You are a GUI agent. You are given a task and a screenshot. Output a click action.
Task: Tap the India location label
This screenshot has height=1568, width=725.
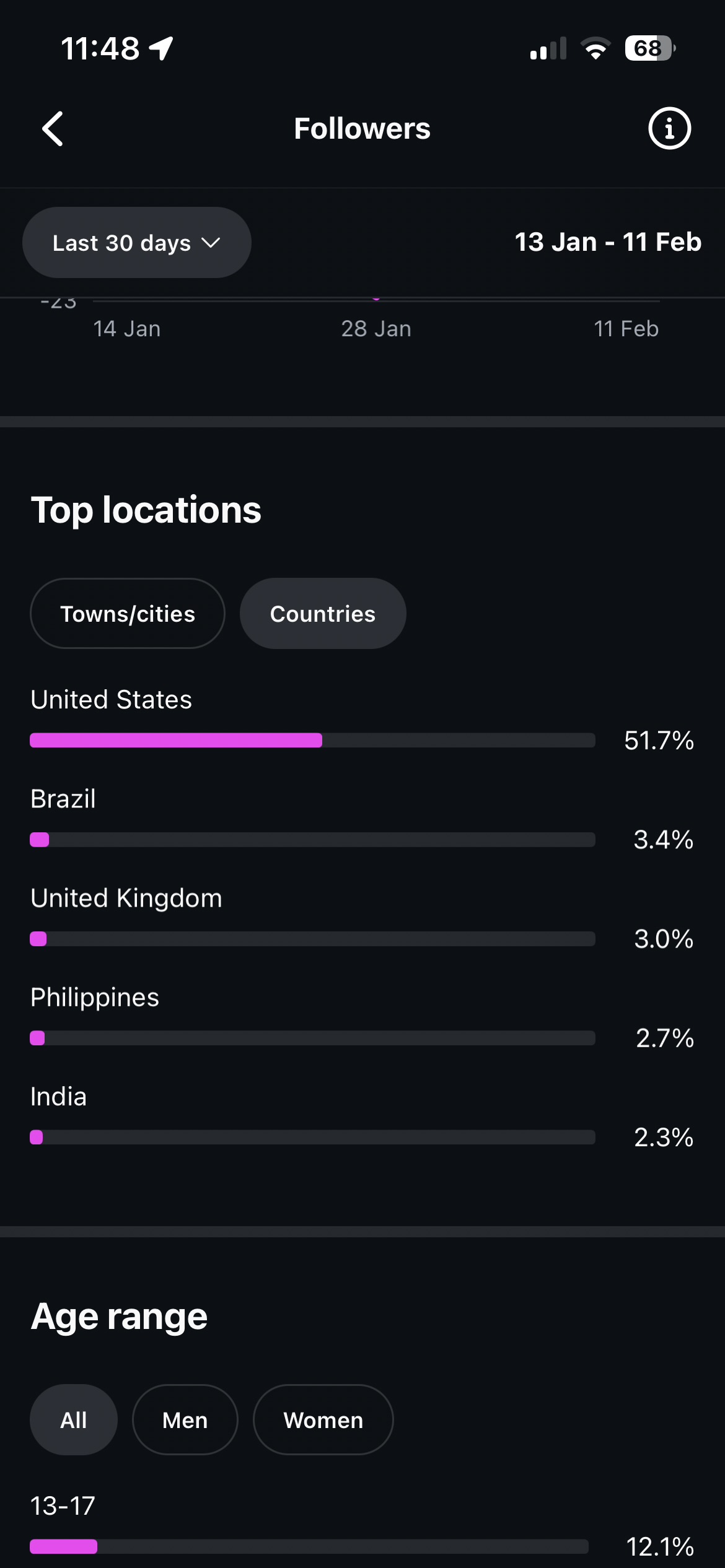point(59,1097)
